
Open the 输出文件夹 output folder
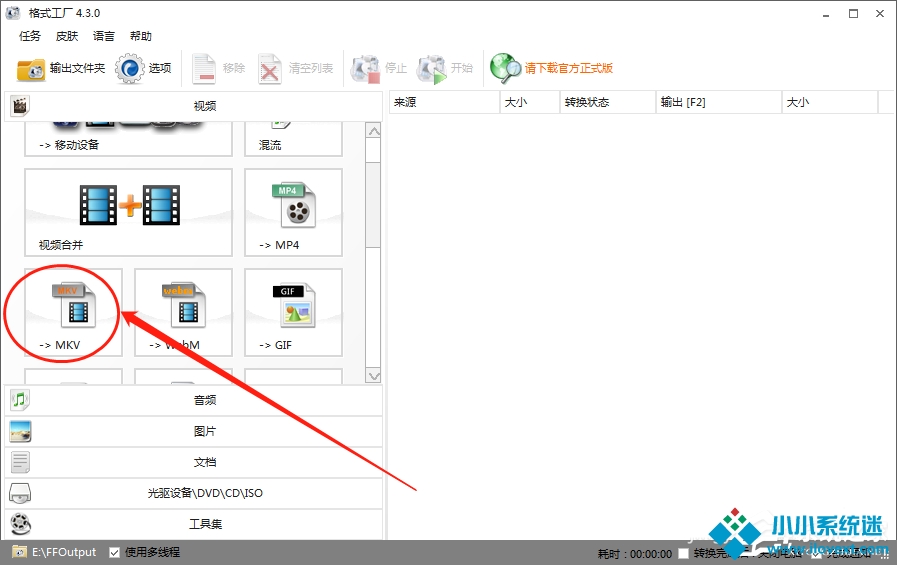[61, 68]
